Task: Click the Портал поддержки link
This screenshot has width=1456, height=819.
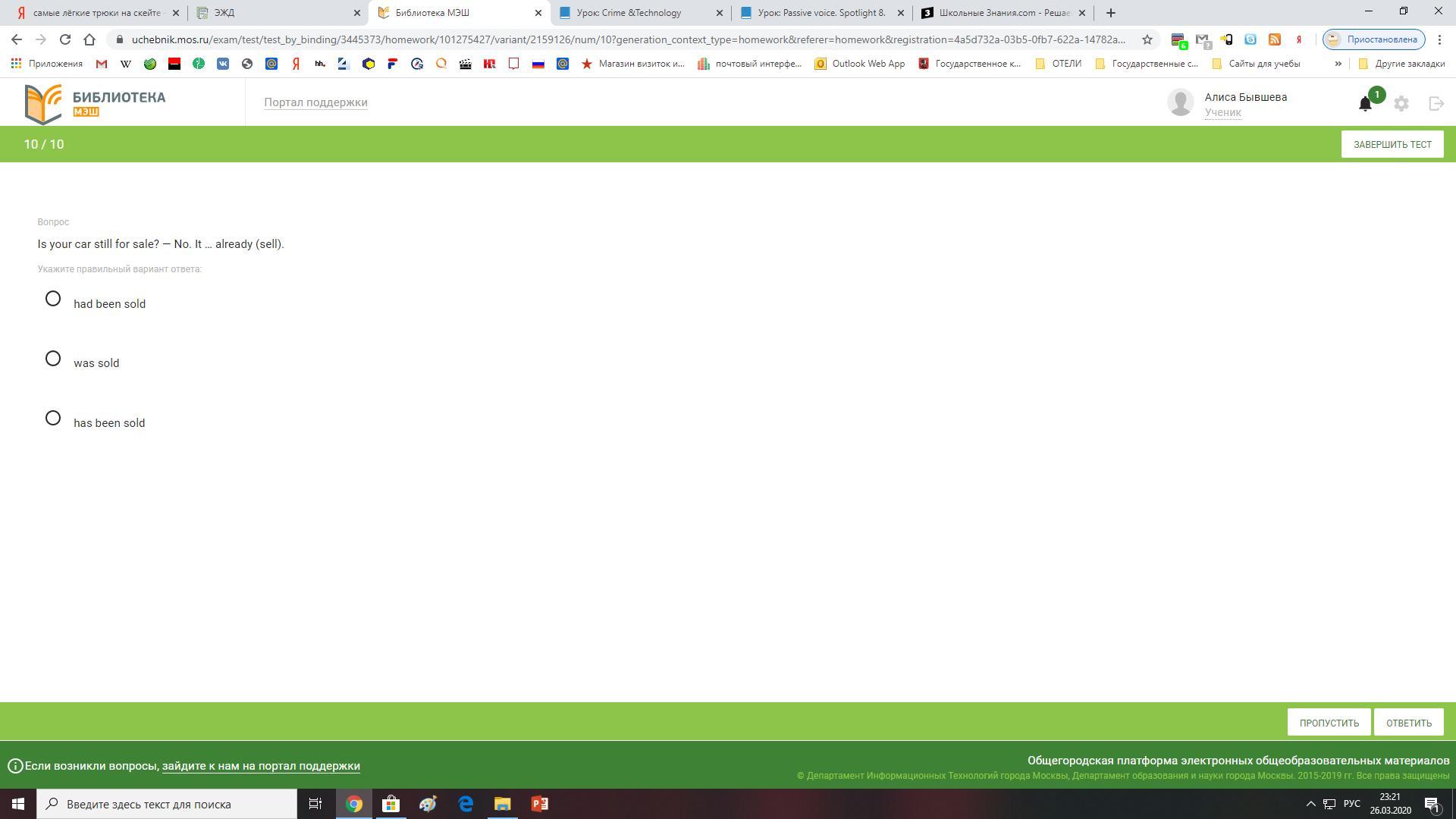Action: click(315, 102)
